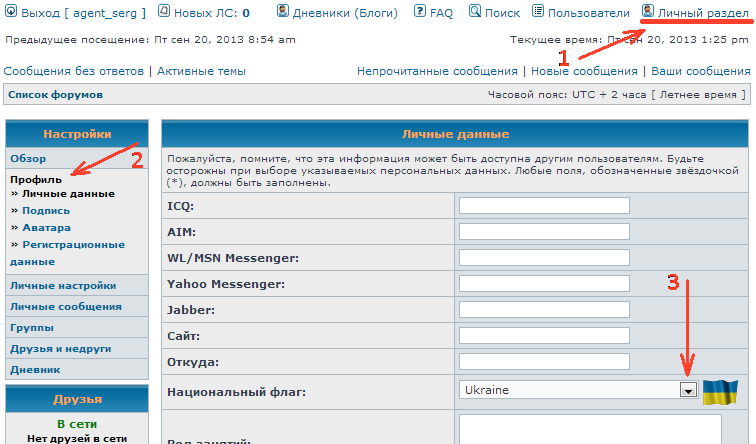756x444 pixels.
Task: Click the Пользователи members icon
Action: click(538, 13)
